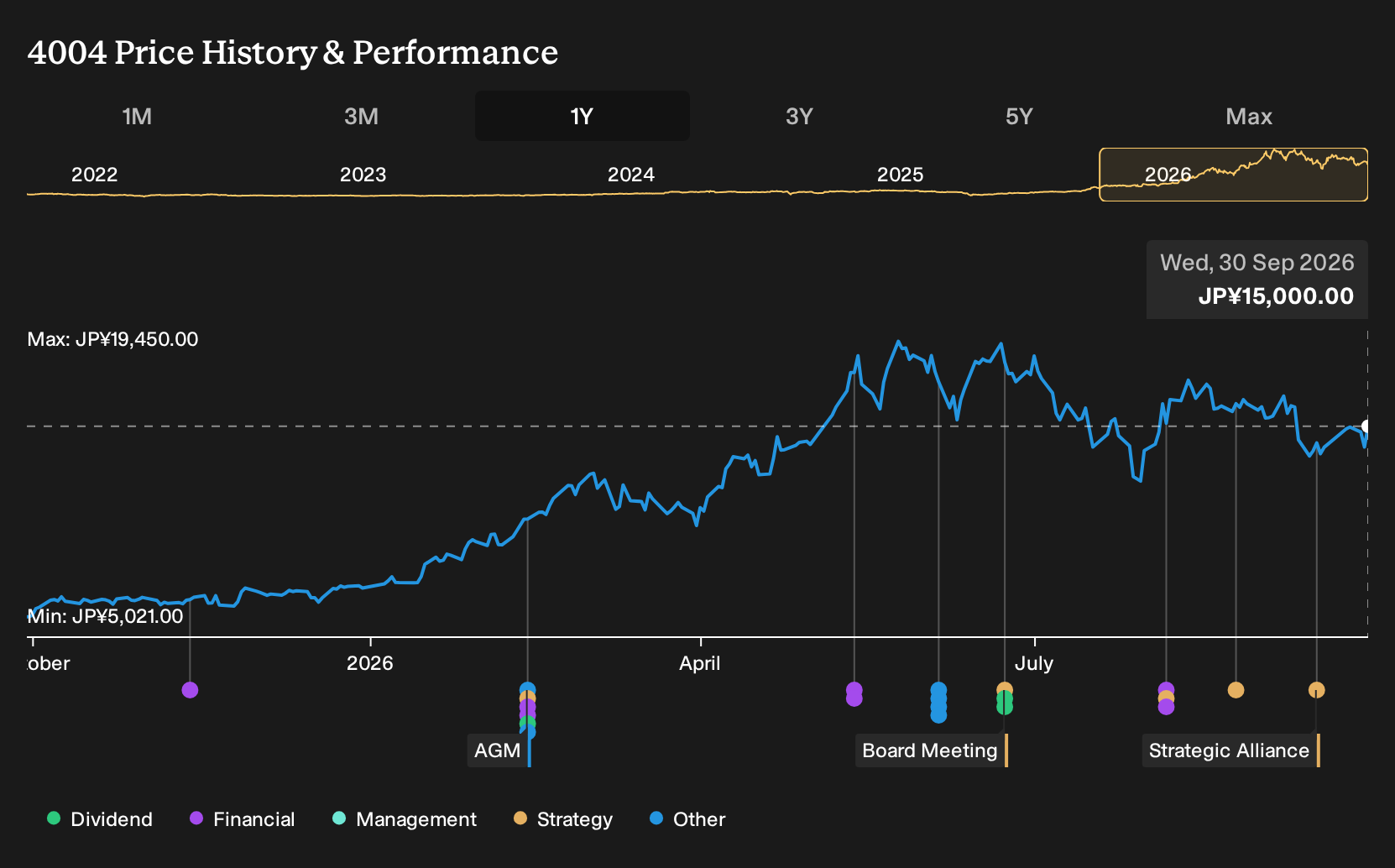The image size is (1395, 868).
Task: Select the 1Y range tab
Action: 583,116
